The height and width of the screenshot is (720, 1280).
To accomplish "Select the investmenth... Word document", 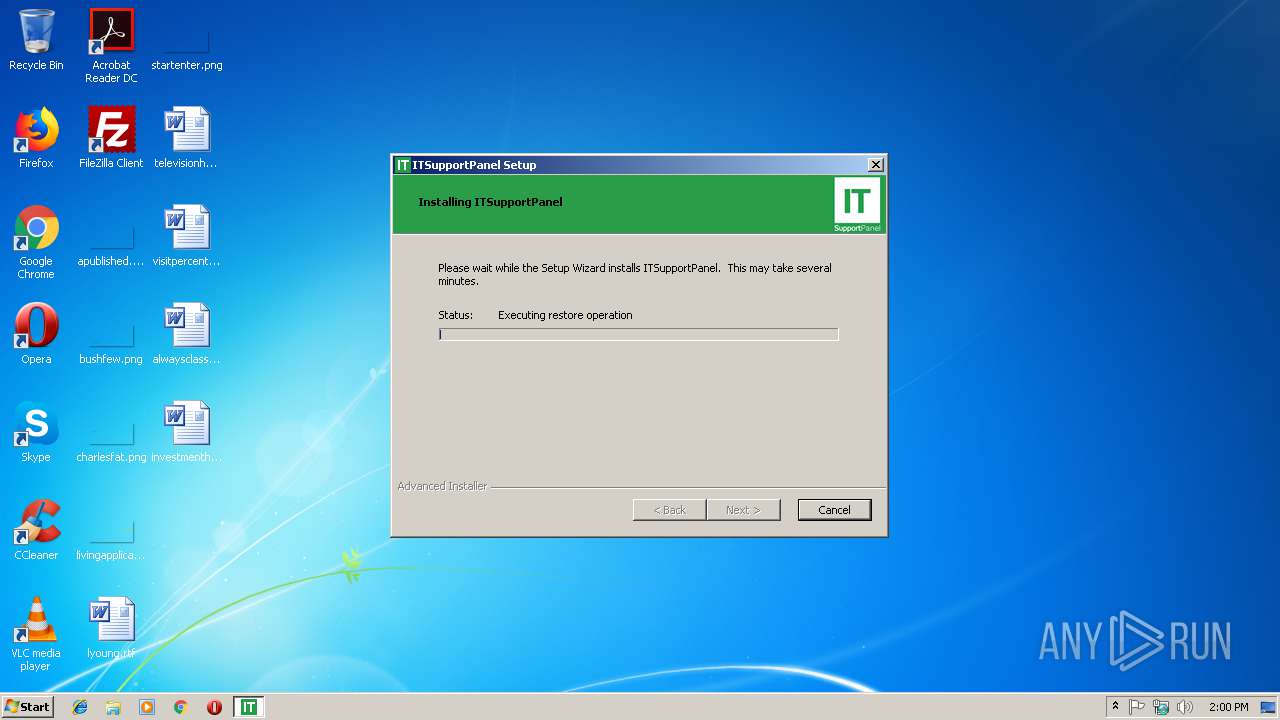I will (x=186, y=432).
